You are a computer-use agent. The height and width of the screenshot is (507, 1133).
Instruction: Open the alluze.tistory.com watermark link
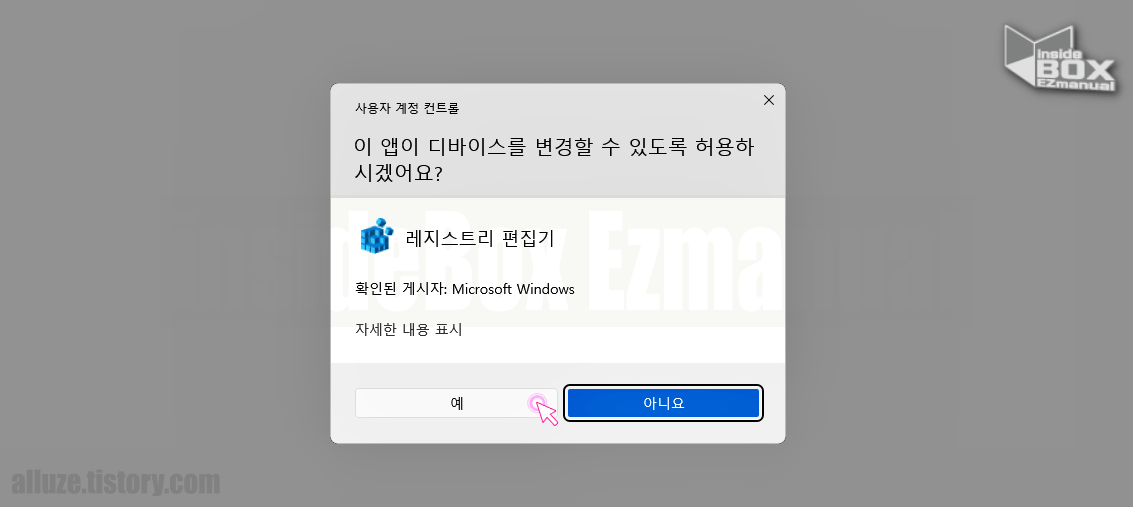tap(116, 482)
